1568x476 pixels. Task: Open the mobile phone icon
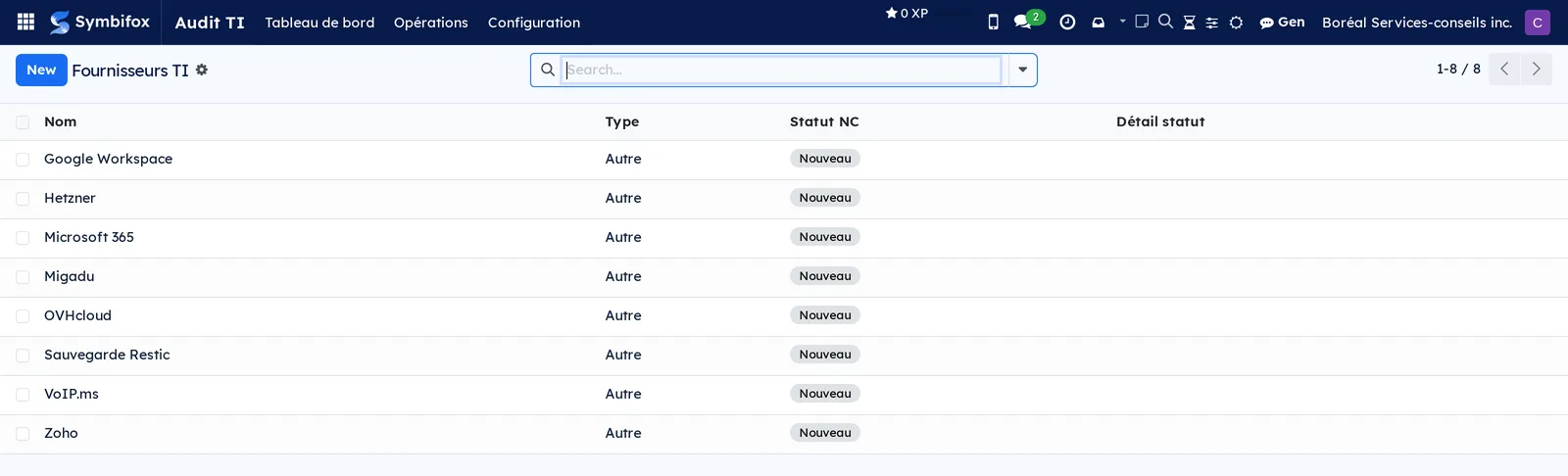[x=993, y=22]
